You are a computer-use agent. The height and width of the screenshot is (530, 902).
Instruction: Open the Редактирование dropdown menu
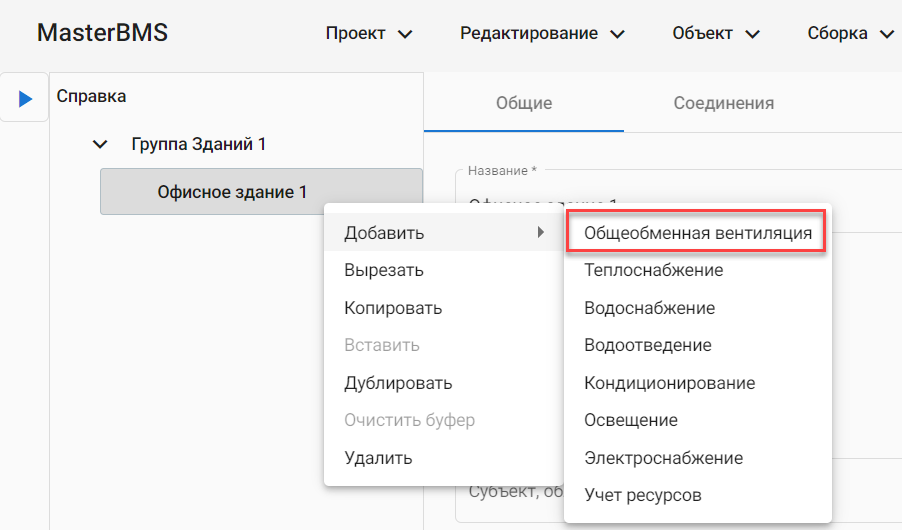coord(542,34)
